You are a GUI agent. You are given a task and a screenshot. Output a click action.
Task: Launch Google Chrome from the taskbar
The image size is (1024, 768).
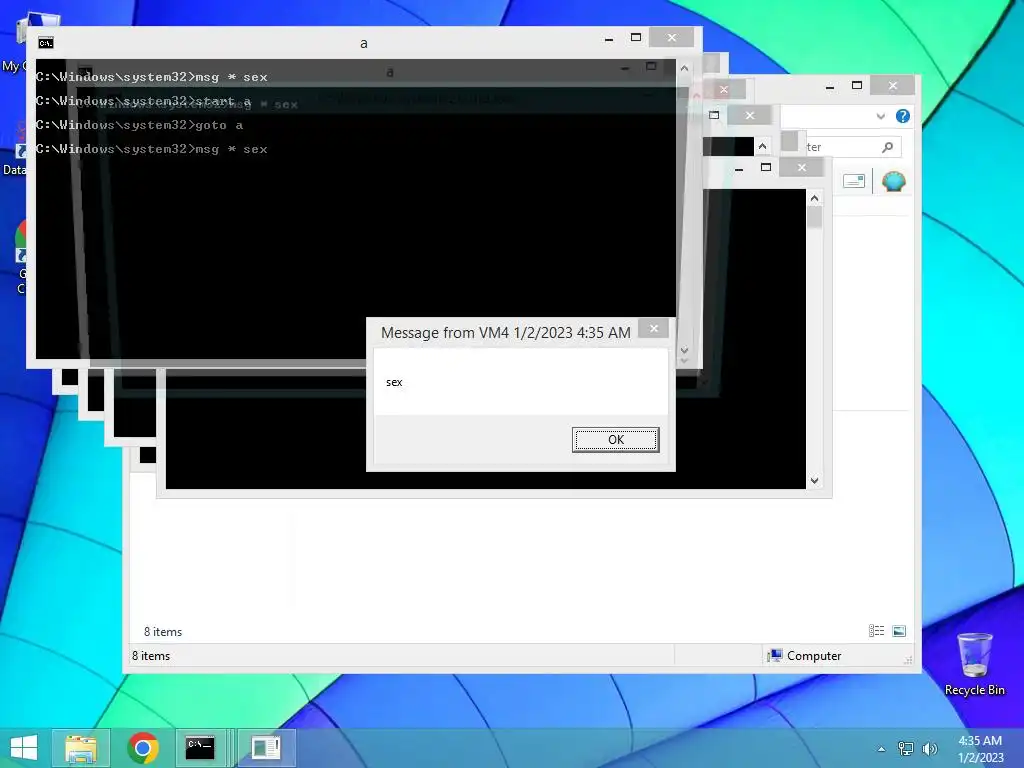[143, 748]
